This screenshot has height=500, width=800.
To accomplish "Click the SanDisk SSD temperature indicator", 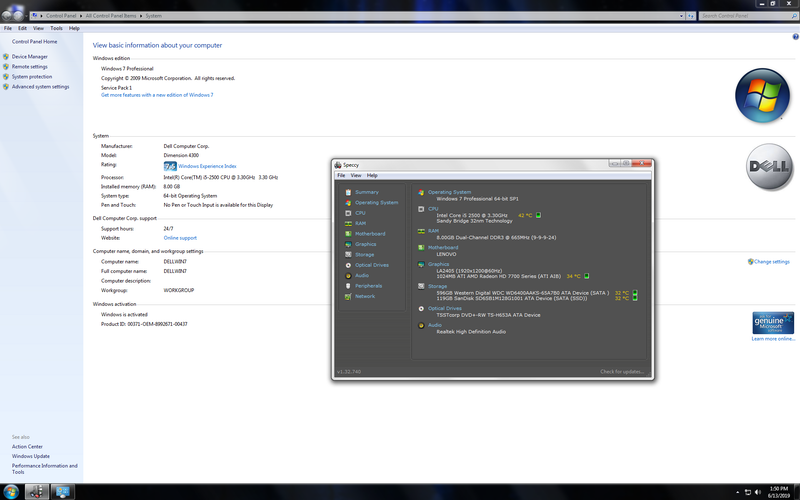I will 635,298.
